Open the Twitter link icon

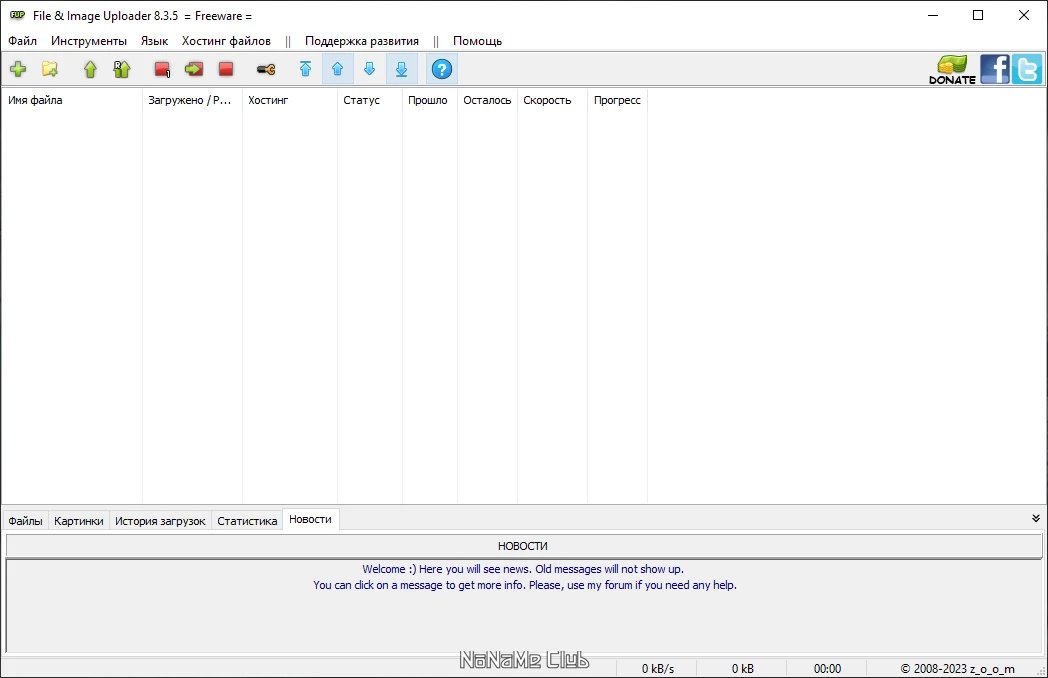(x=1027, y=69)
